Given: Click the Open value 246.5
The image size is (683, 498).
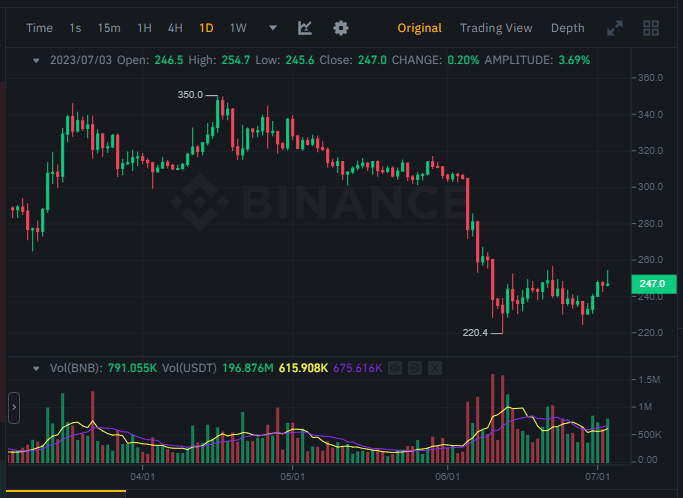Looking at the screenshot, I should [x=169, y=60].
